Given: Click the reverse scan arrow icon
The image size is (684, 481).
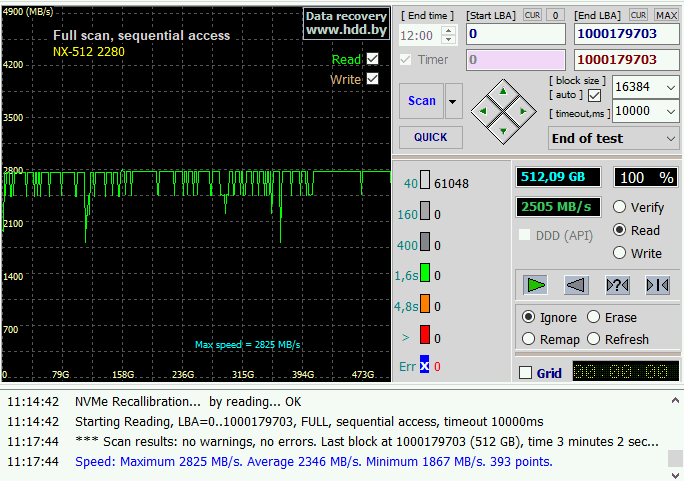Looking at the screenshot, I should pyautogui.click(x=576, y=285).
